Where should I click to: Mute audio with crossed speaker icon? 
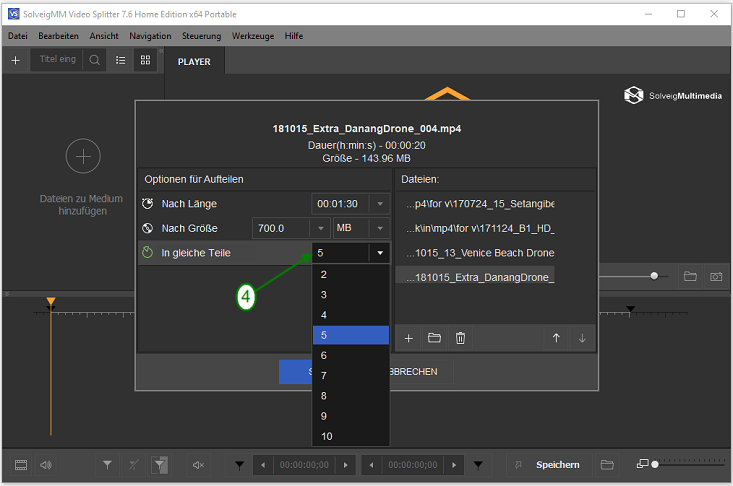tap(198, 465)
